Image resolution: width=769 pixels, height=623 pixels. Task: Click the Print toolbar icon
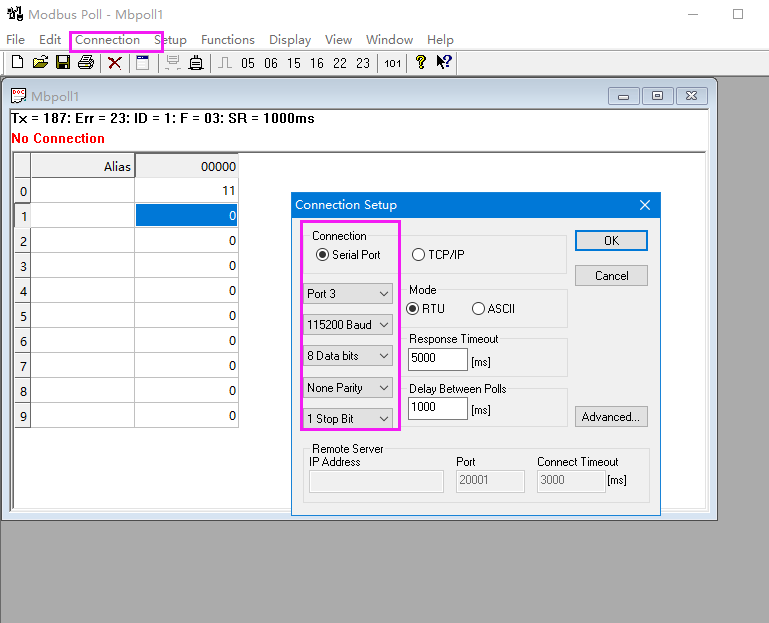point(86,63)
